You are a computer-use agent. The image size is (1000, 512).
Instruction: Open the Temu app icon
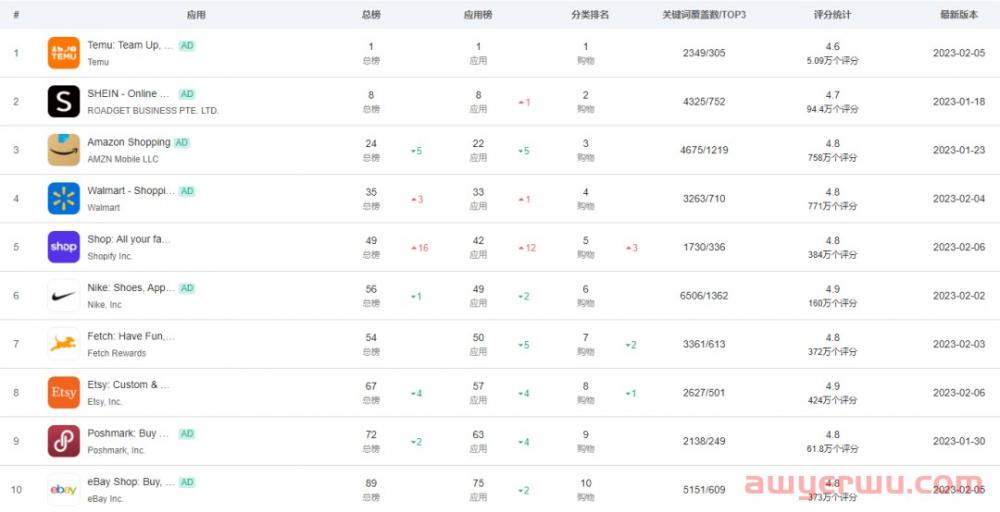[64, 53]
